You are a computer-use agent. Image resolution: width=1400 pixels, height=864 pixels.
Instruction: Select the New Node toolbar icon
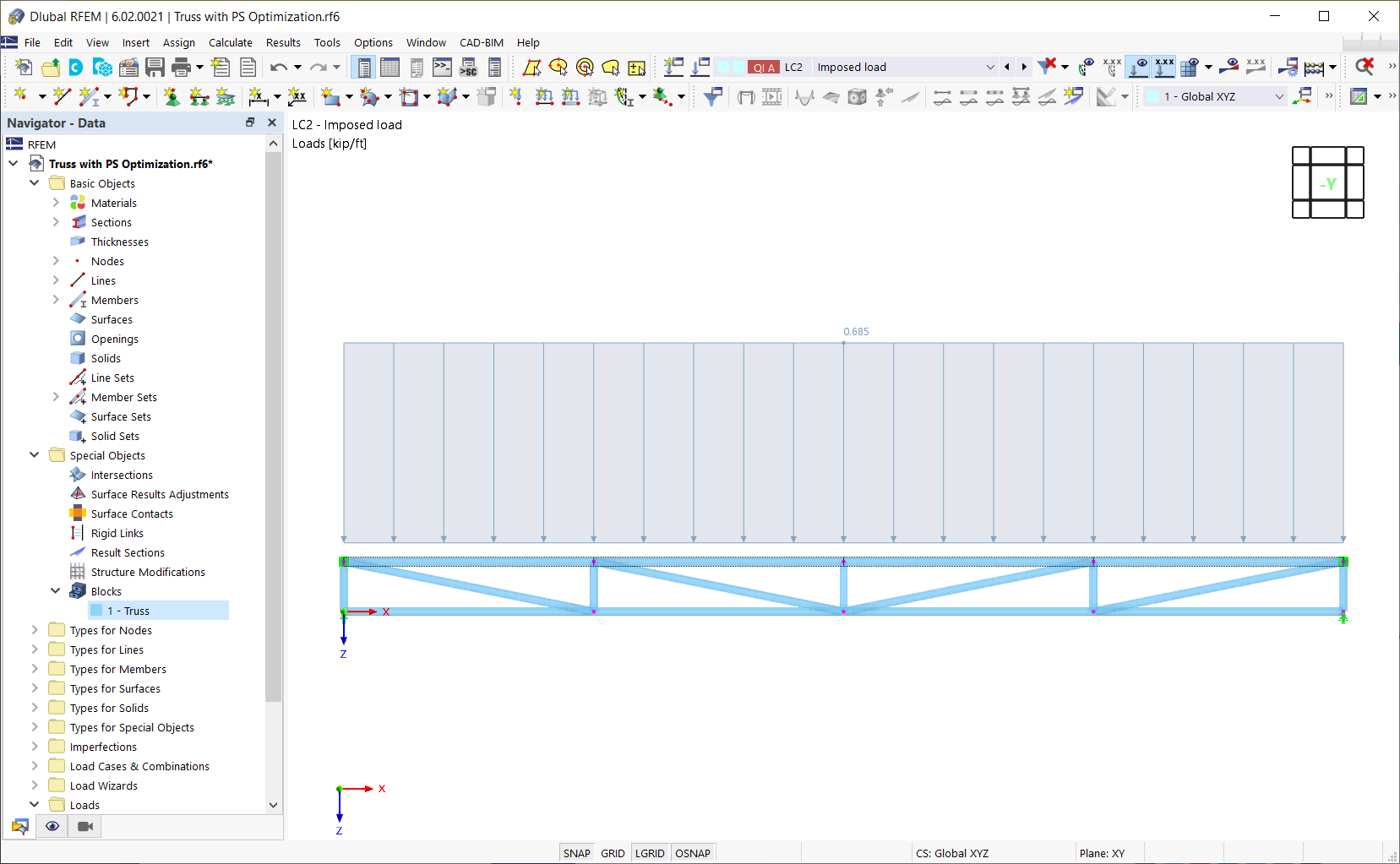20,96
